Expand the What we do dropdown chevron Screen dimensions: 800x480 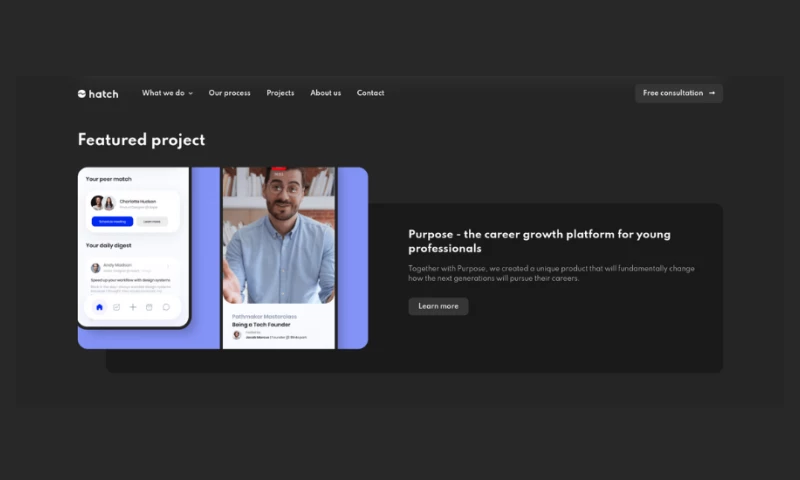point(191,94)
